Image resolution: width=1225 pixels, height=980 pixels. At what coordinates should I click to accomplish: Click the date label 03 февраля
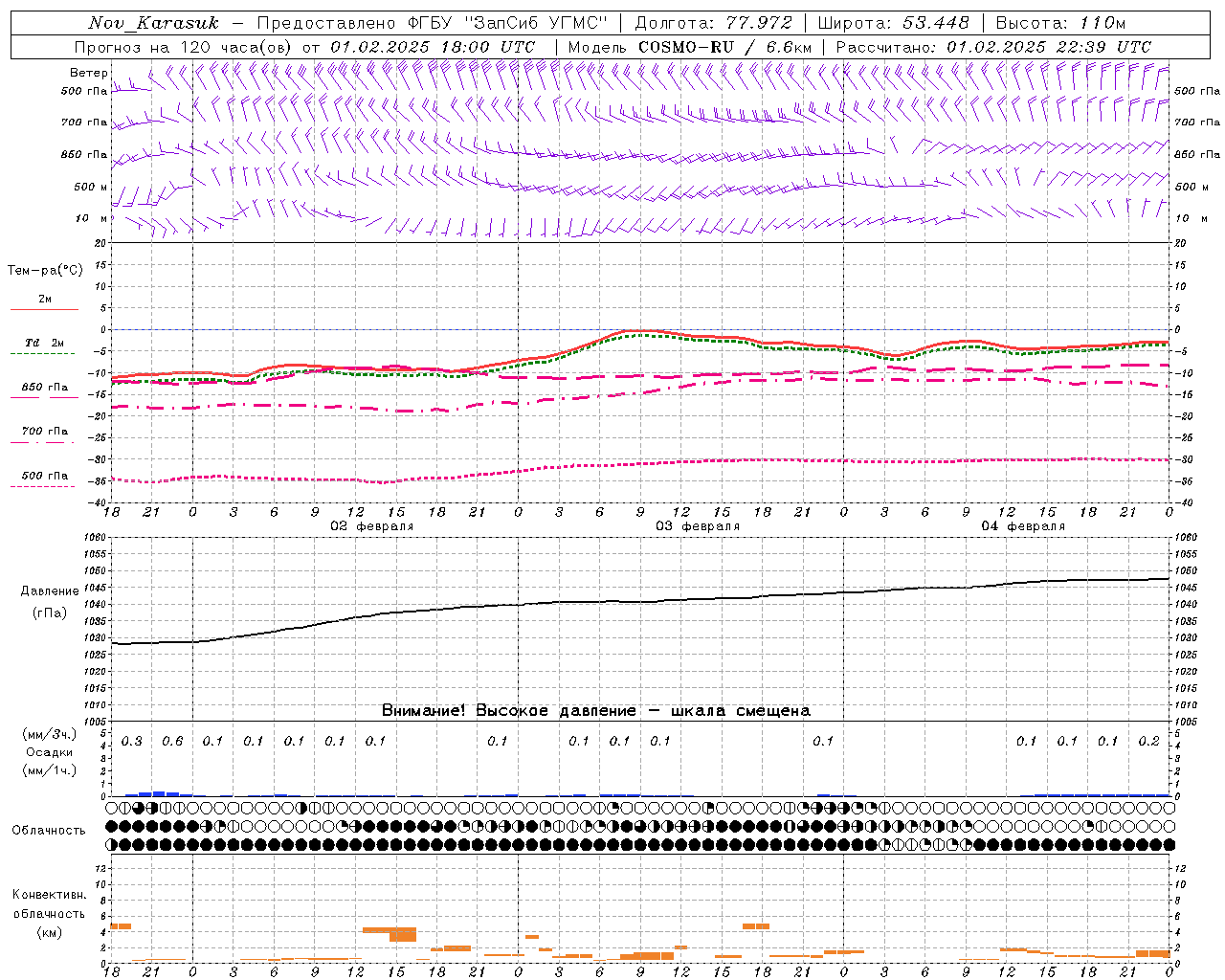coord(698,526)
